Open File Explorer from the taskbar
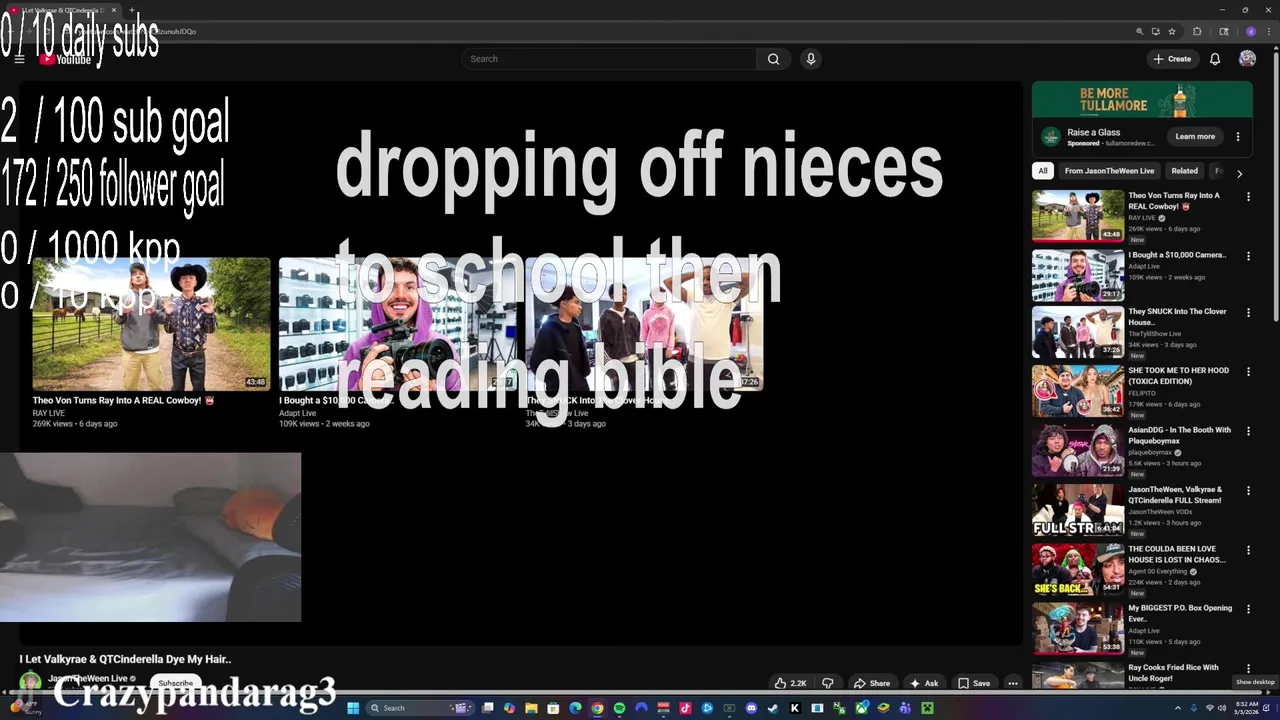Screen dimensions: 1280x720 point(531,708)
